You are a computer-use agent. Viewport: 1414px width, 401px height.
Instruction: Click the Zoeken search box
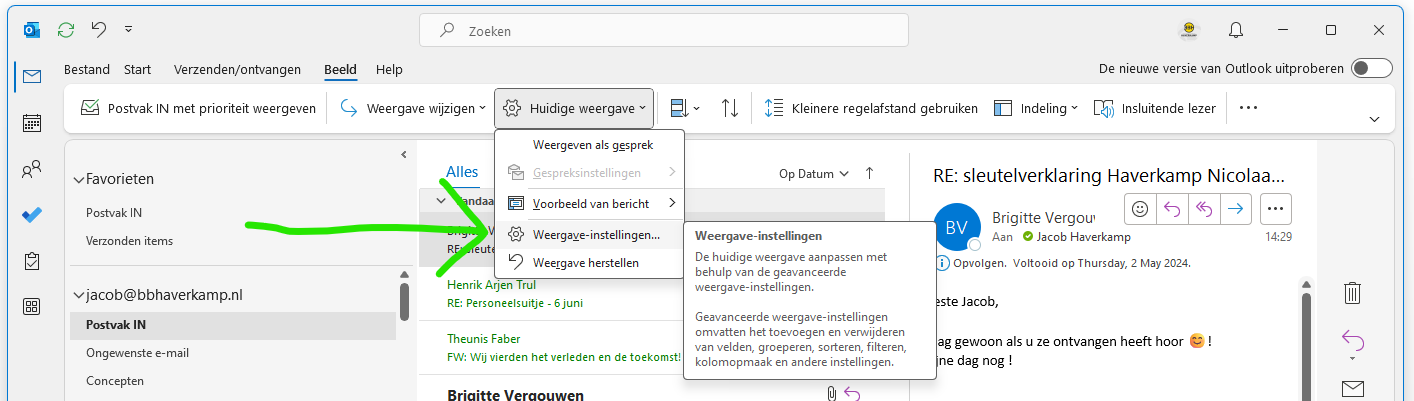664,31
